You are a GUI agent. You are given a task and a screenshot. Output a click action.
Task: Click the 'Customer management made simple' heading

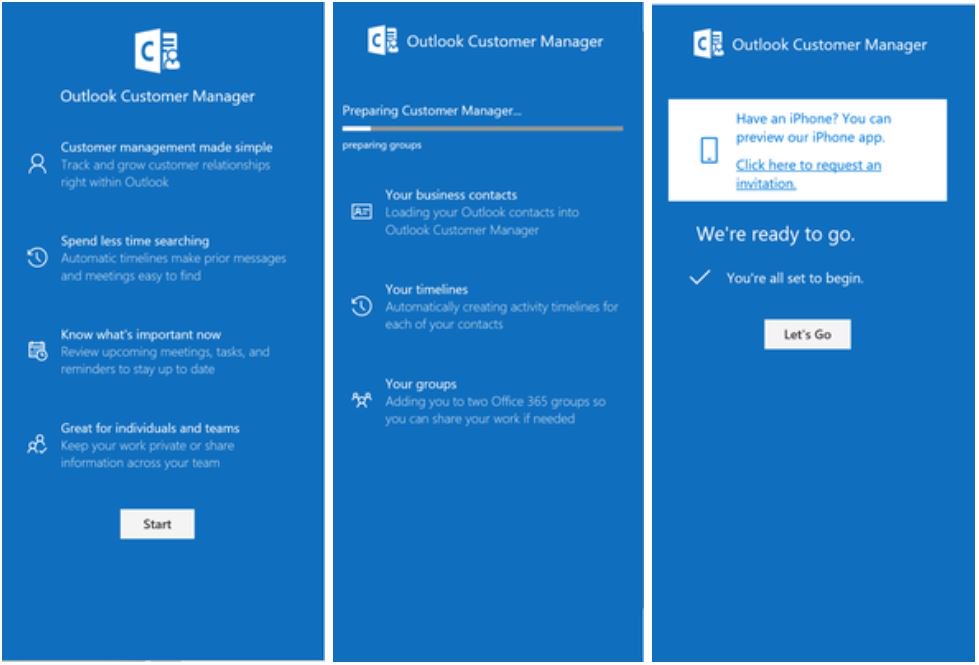(x=167, y=147)
